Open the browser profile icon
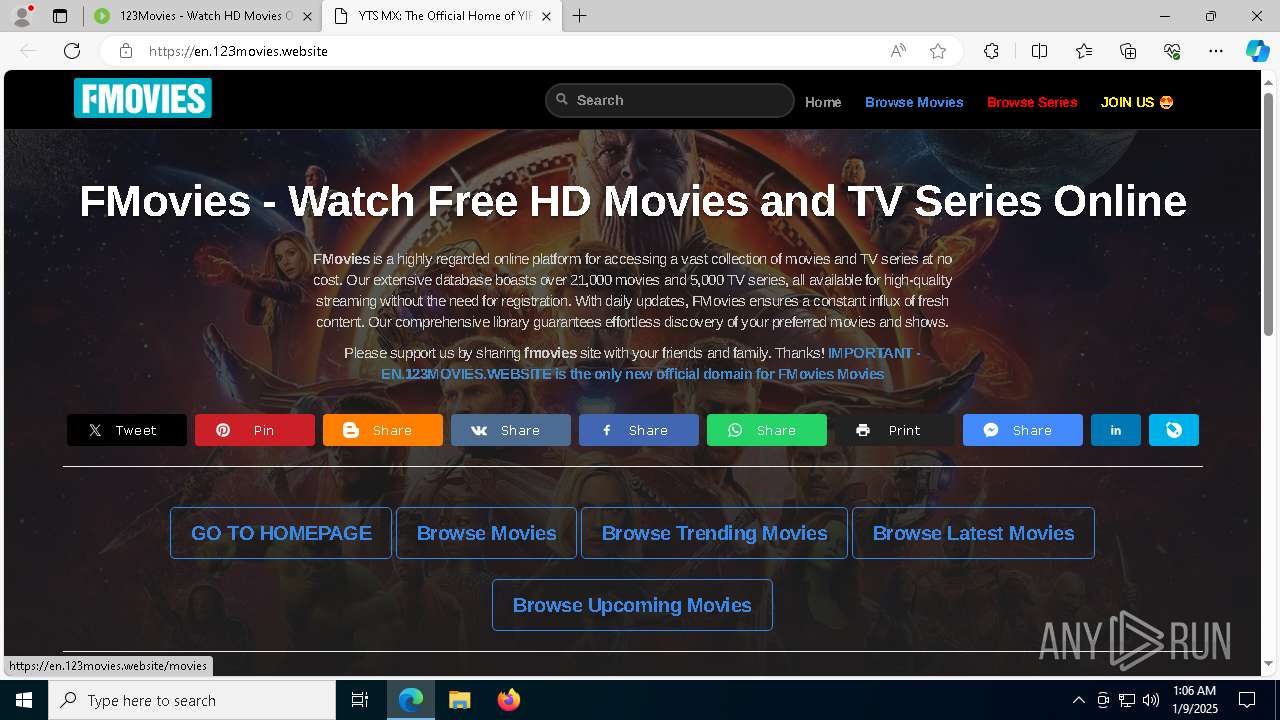This screenshot has height=720, width=1280. tap(22, 16)
